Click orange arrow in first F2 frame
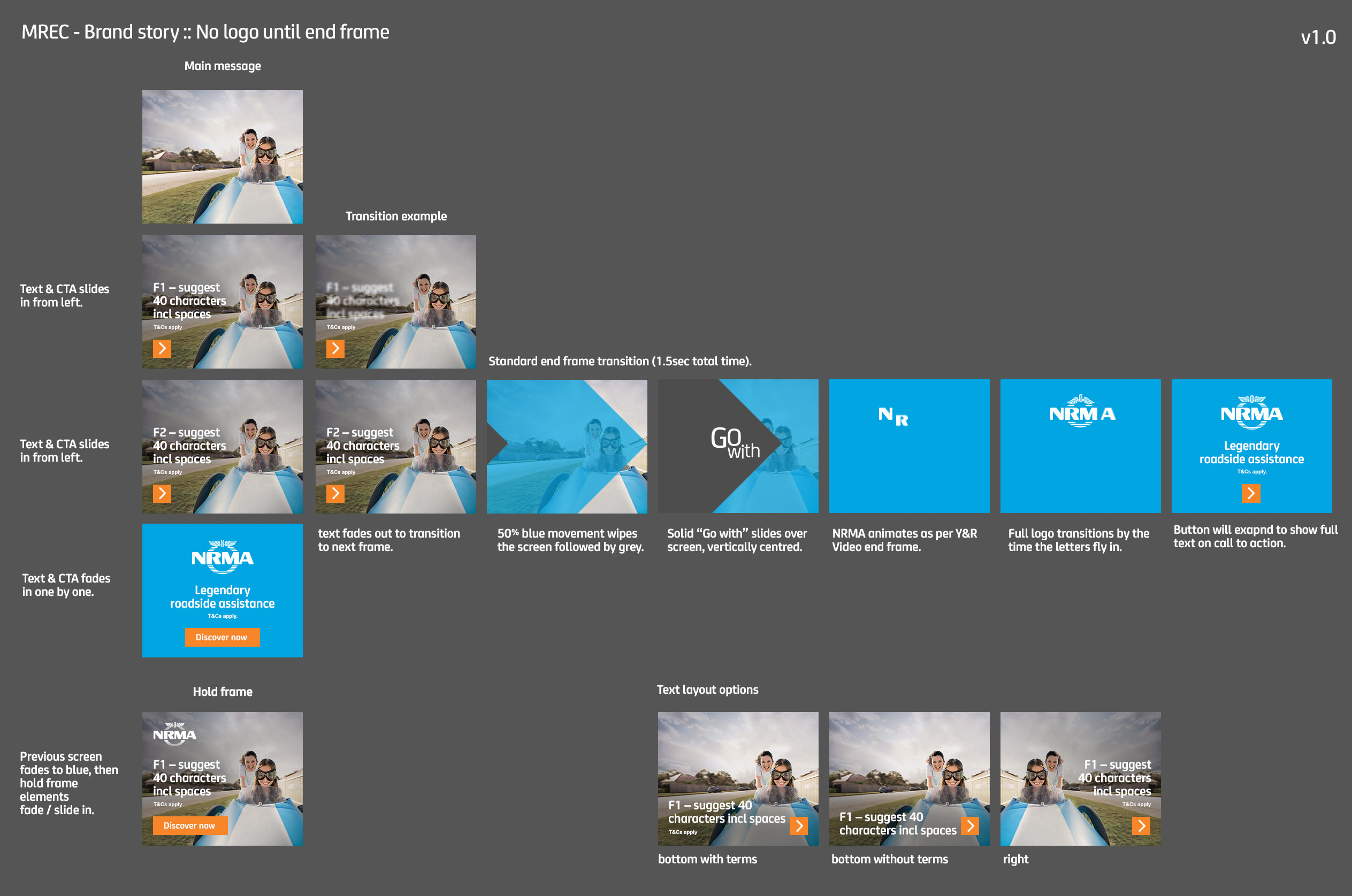 (162, 493)
